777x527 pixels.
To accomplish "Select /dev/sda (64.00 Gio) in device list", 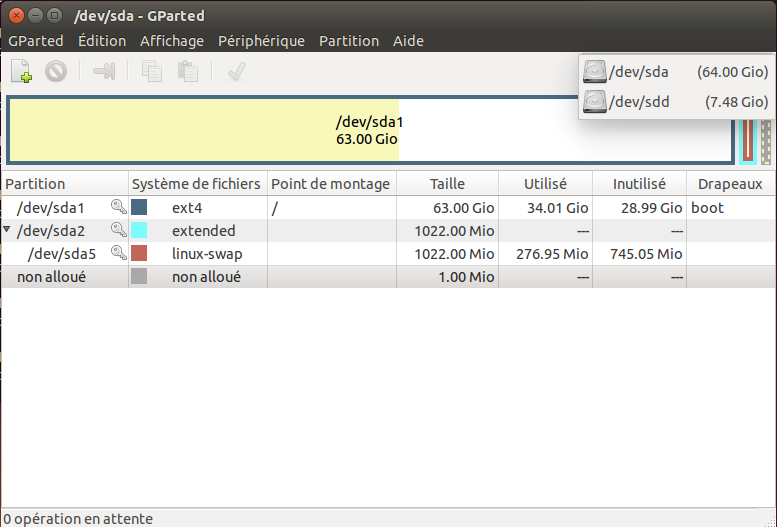I will coord(676,72).
